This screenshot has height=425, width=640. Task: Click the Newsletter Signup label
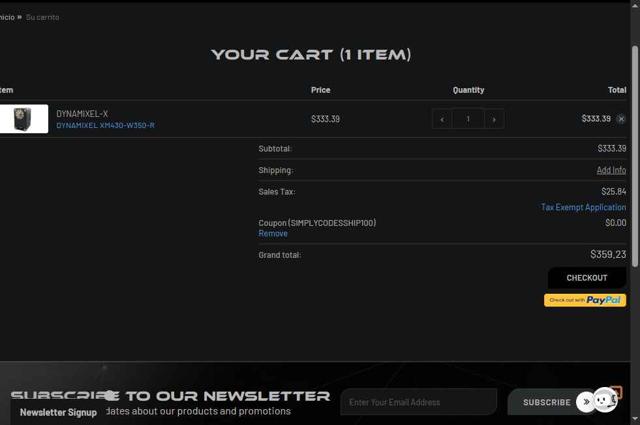coord(58,412)
